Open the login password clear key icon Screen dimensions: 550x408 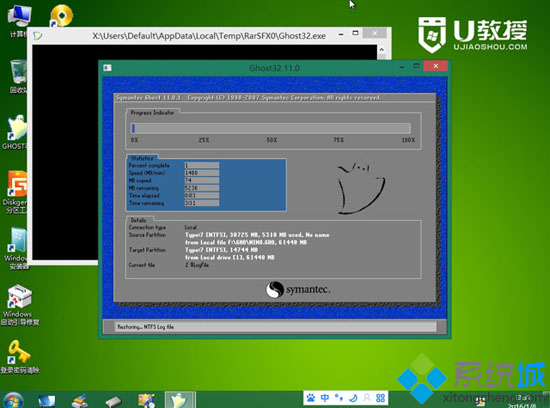(19, 356)
